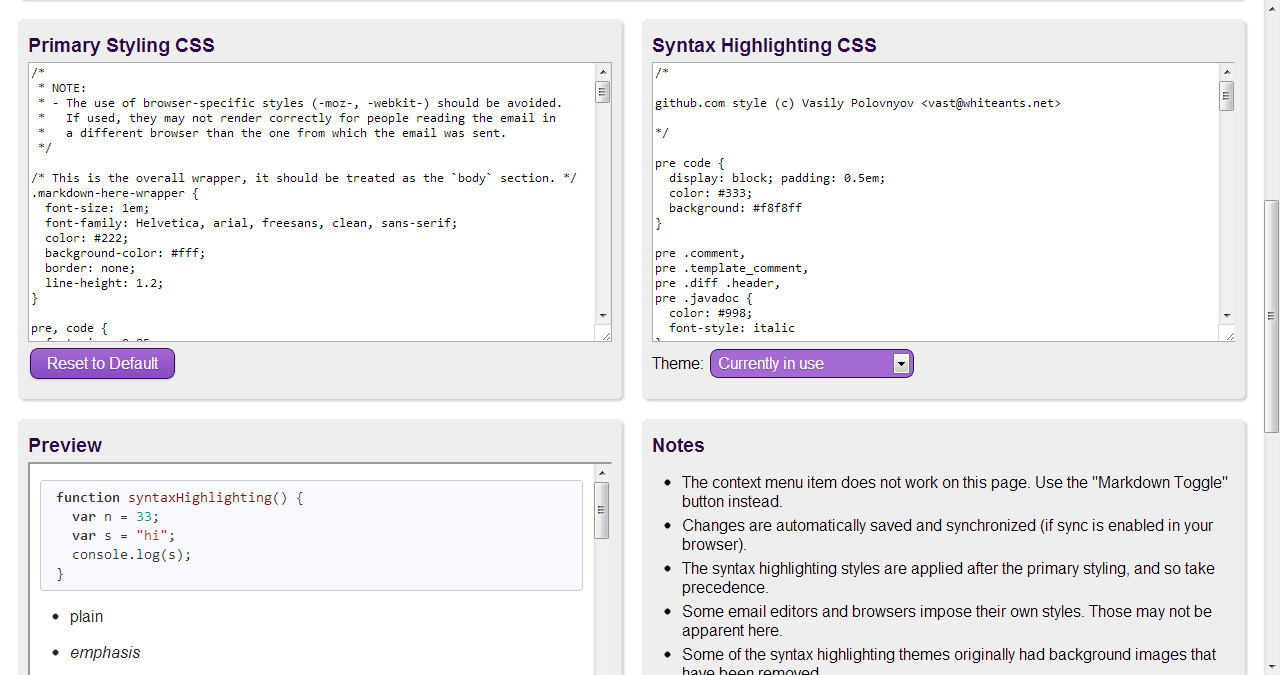This screenshot has height=675, width=1280.
Task: Click the Reset to Default button
Action: [102, 364]
